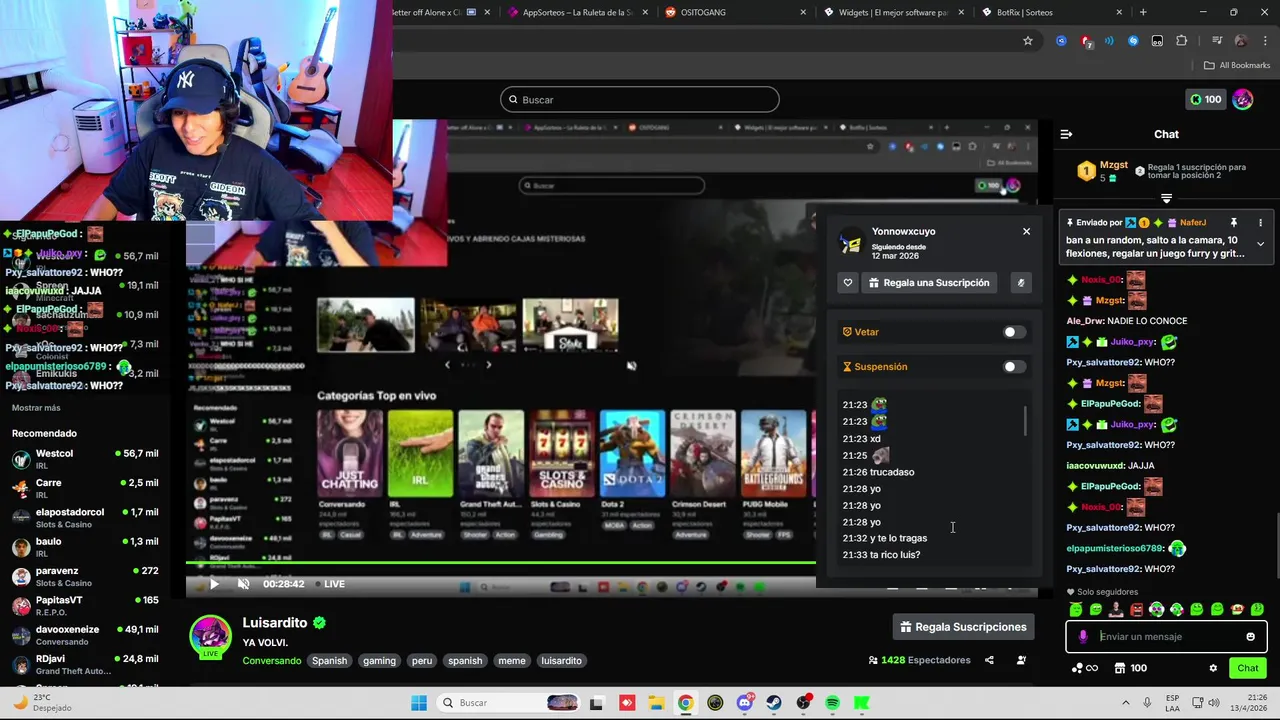Click Mostrar más in sidebar

coord(36,408)
